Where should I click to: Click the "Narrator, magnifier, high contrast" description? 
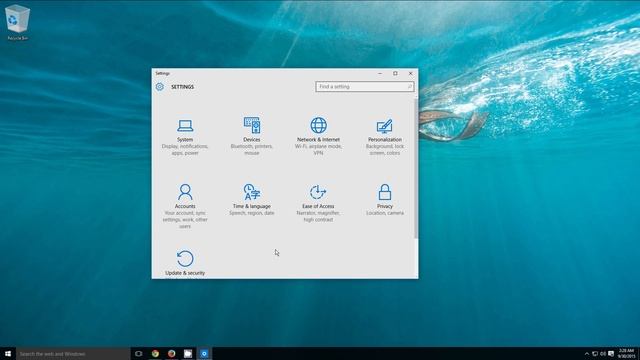318,216
